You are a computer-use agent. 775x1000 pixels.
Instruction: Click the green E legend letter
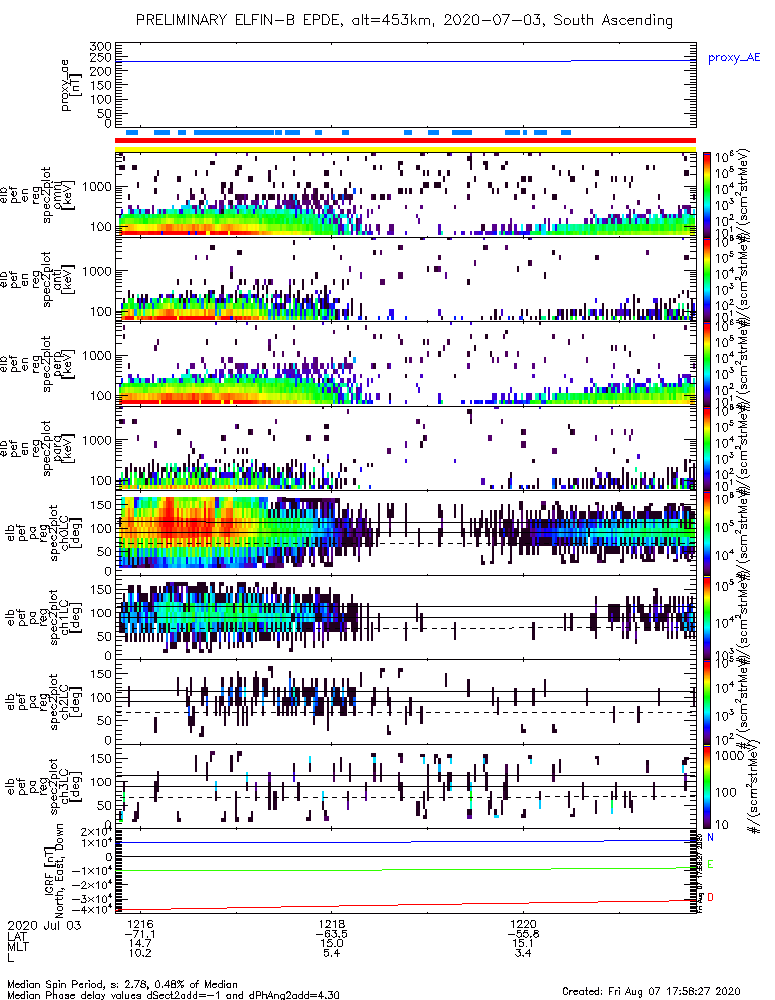(711, 865)
